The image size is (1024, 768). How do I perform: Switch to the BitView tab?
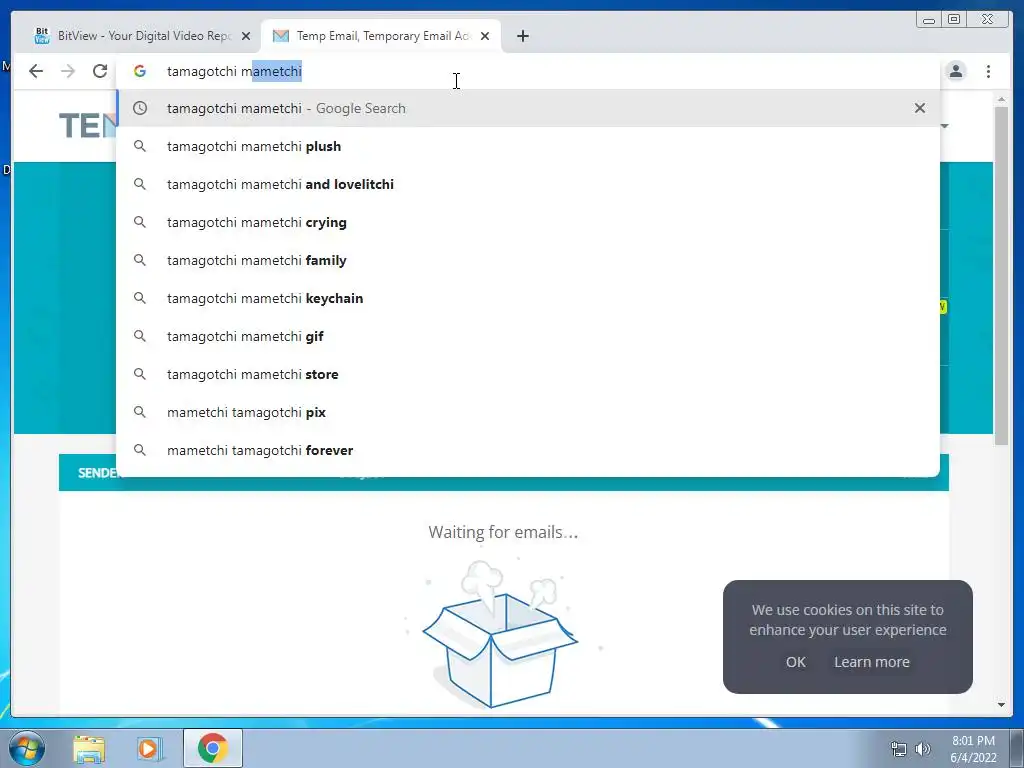pyautogui.click(x=142, y=36)
